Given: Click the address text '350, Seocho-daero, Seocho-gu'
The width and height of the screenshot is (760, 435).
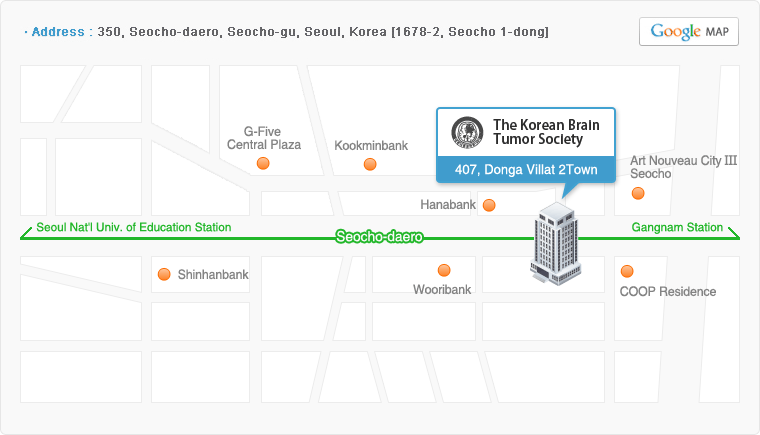Looking at the screenshot, I should [x=196, y=32].
